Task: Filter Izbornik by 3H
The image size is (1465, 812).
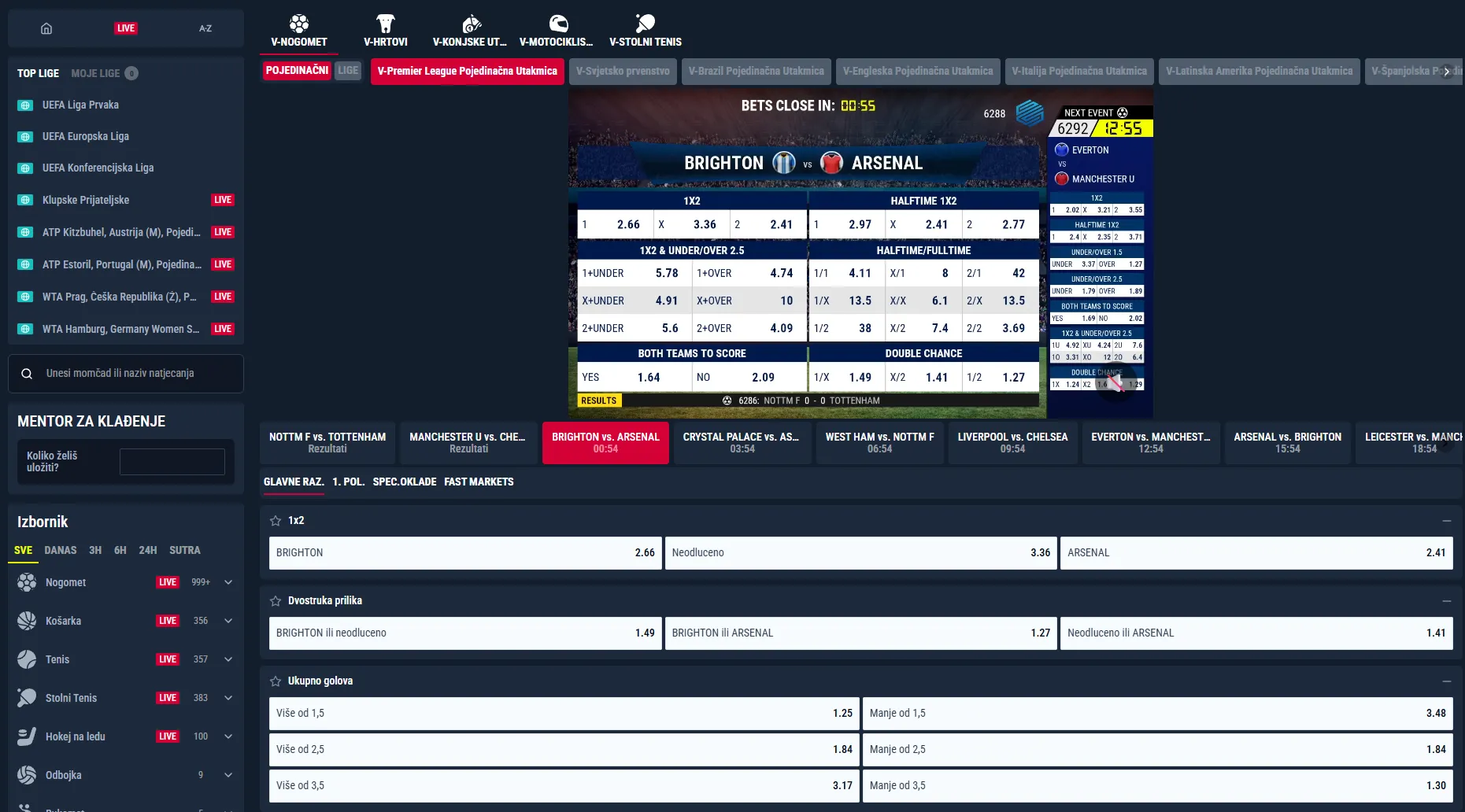Action: (95, 550)
